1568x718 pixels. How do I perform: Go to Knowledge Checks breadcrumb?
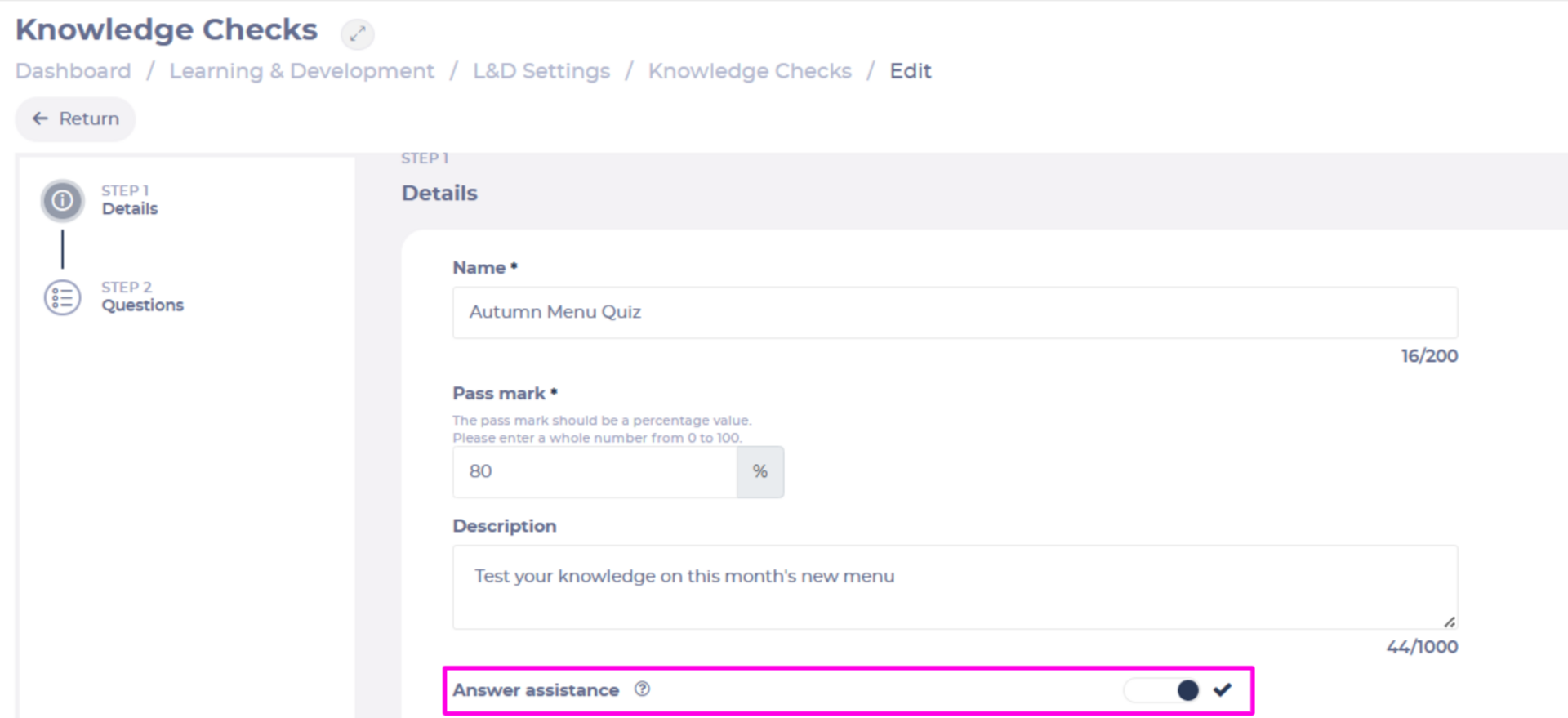(750, 71)
